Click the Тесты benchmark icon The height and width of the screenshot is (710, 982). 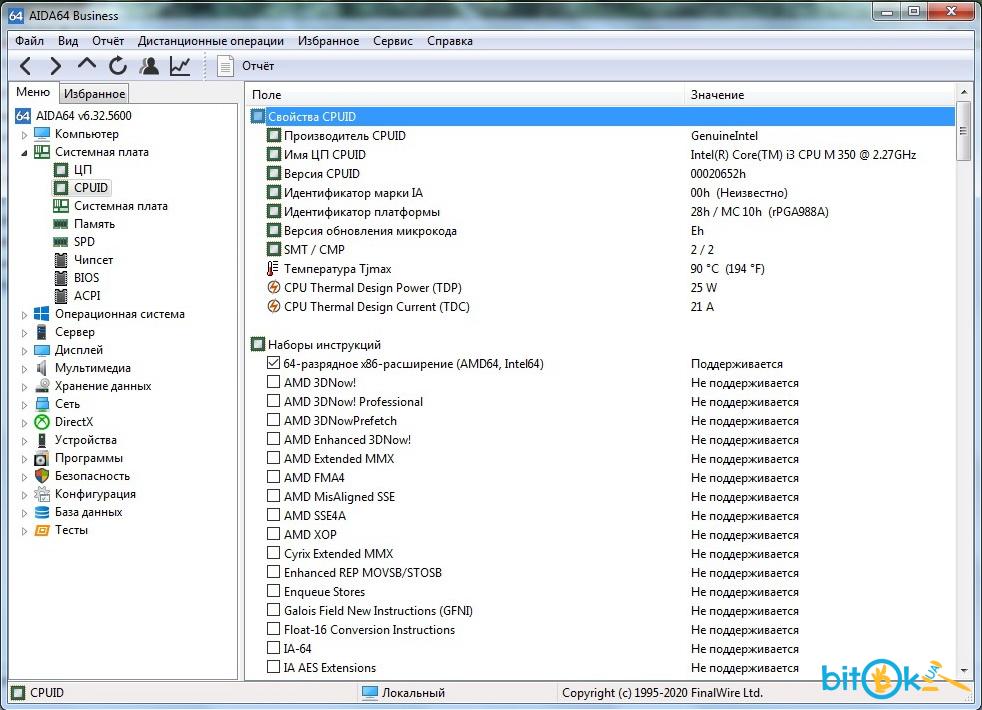pos(42,530)
